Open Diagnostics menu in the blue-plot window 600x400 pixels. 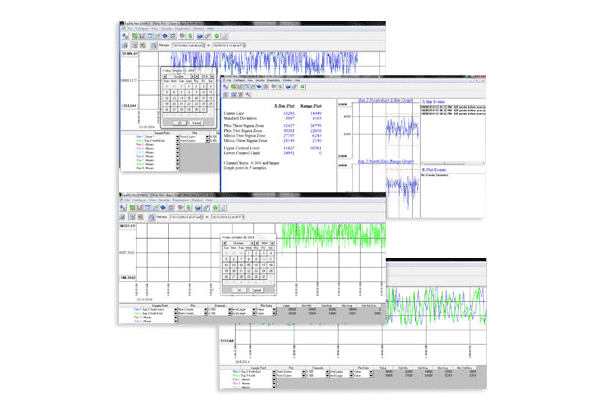pyautogui.click(x=182, y=29)
